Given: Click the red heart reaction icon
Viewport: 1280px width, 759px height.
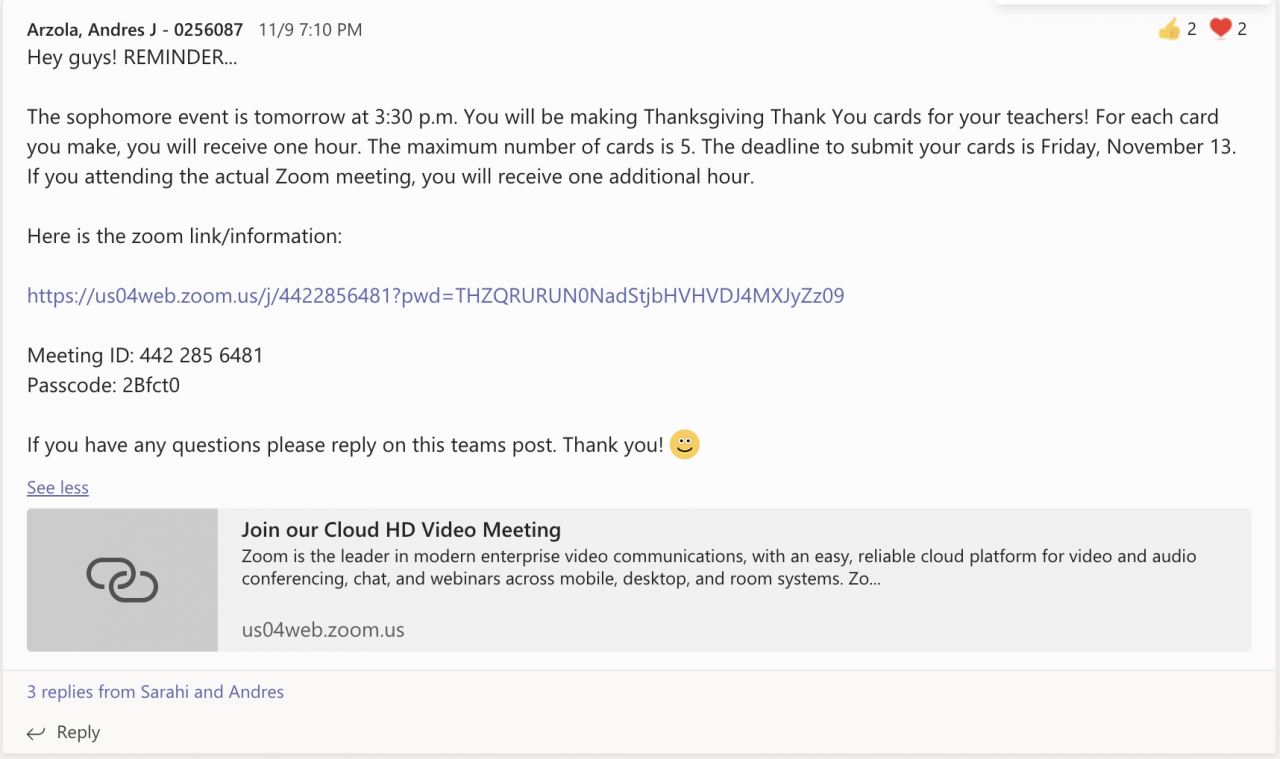Looking at the screenshot, I should (x=1220, y=30).
